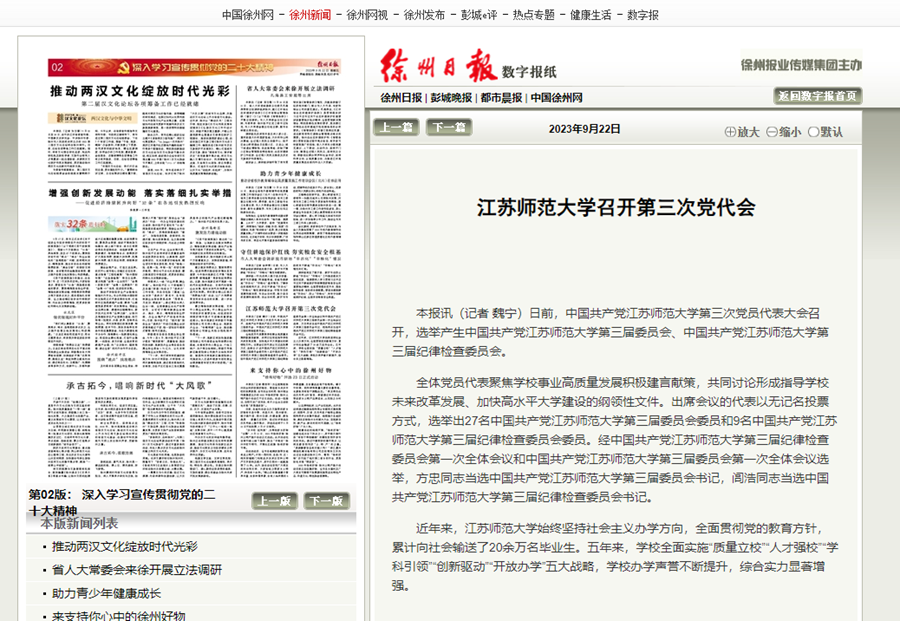The height and width of the screenshot is (621, 900).
Task: Click the 徐州日报 logo image
Action: click(x=436, y=67)
